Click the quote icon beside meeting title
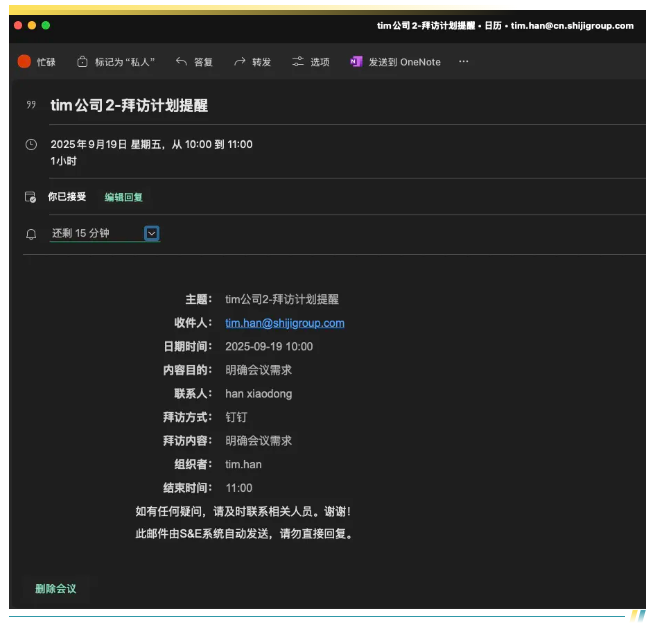659x626 pixels. pos(30,105)
